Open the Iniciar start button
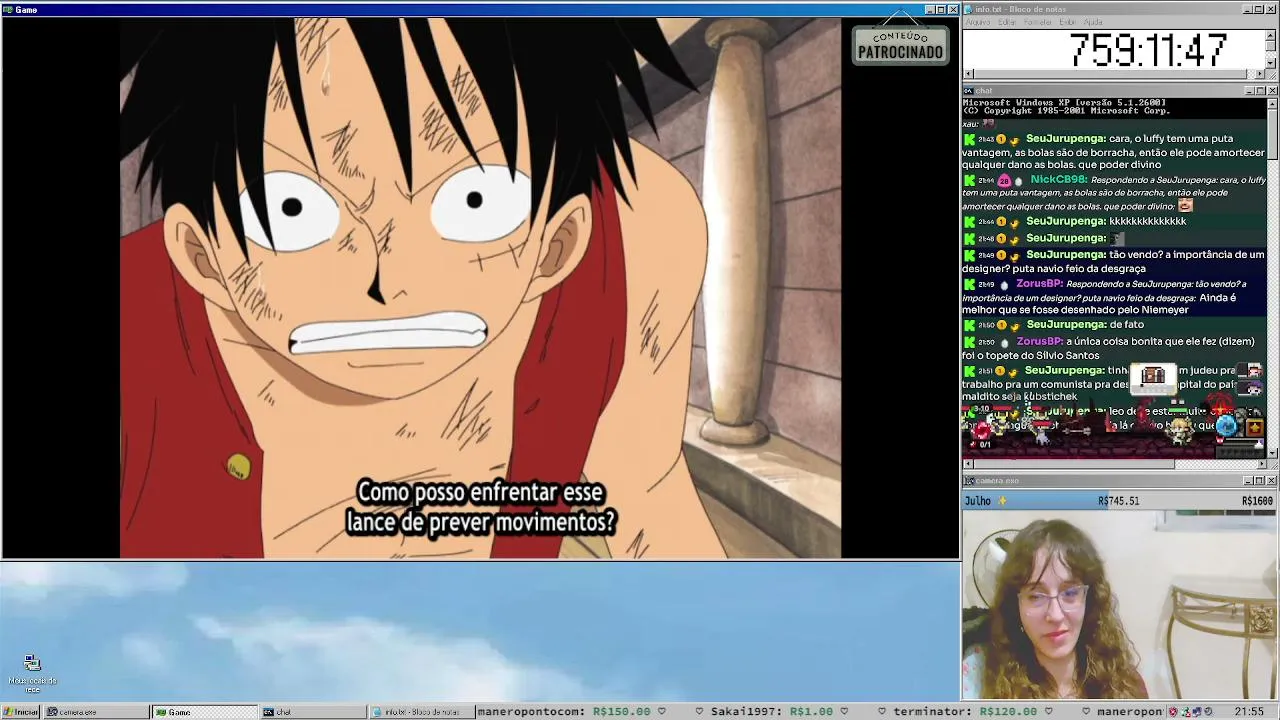The height and width of the screenshot is (720, 1280). pos(20,712)
